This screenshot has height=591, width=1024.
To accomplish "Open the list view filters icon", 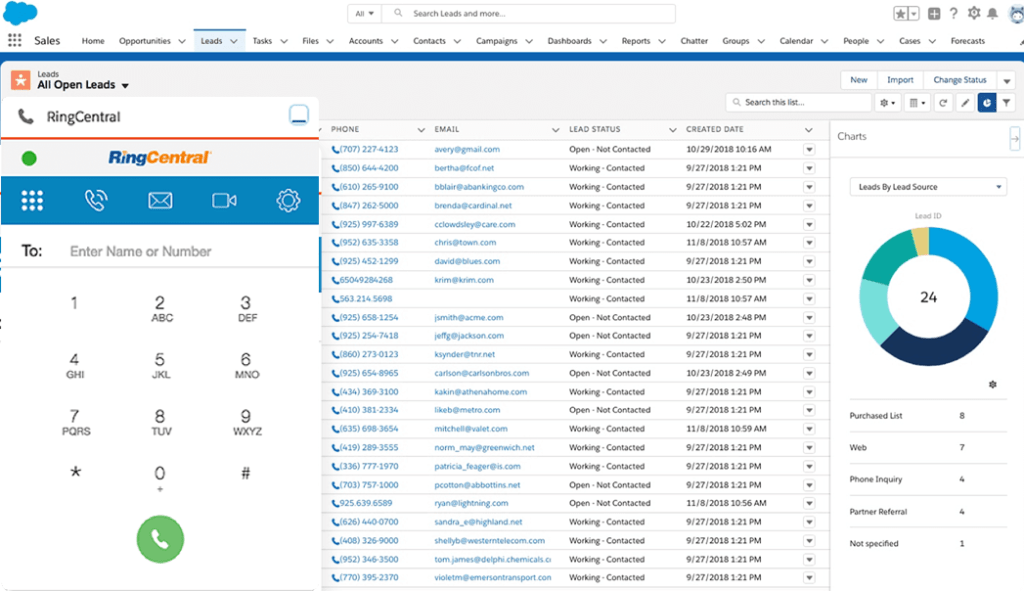I will click(1007, 102).
